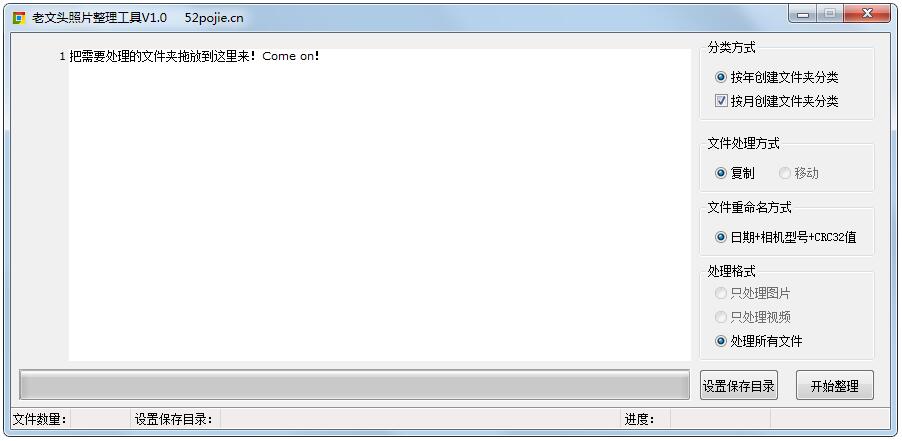Click inside the folder drop text area

[x=380, y=205]
